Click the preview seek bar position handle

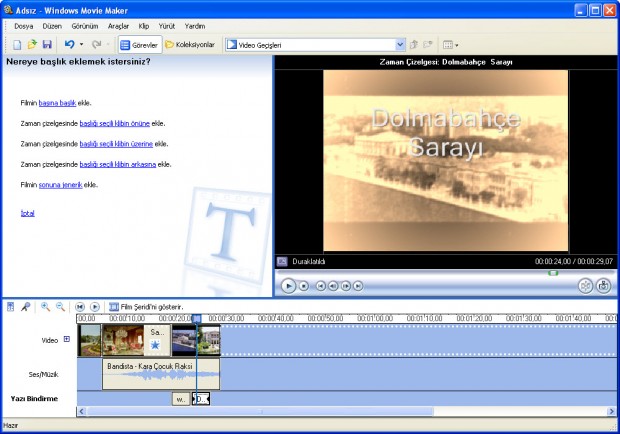(553, 273)
